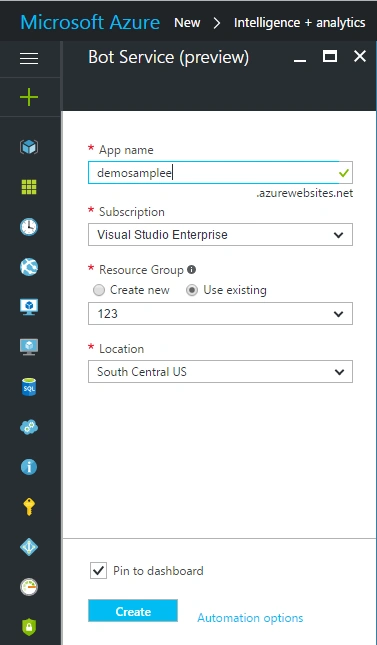Image resolution: width=377 pixels, height=645 pixels.
Task: Go to Intelligence + analytics breadcrumb
Action: pyautogui.click(x=300, y=23)
